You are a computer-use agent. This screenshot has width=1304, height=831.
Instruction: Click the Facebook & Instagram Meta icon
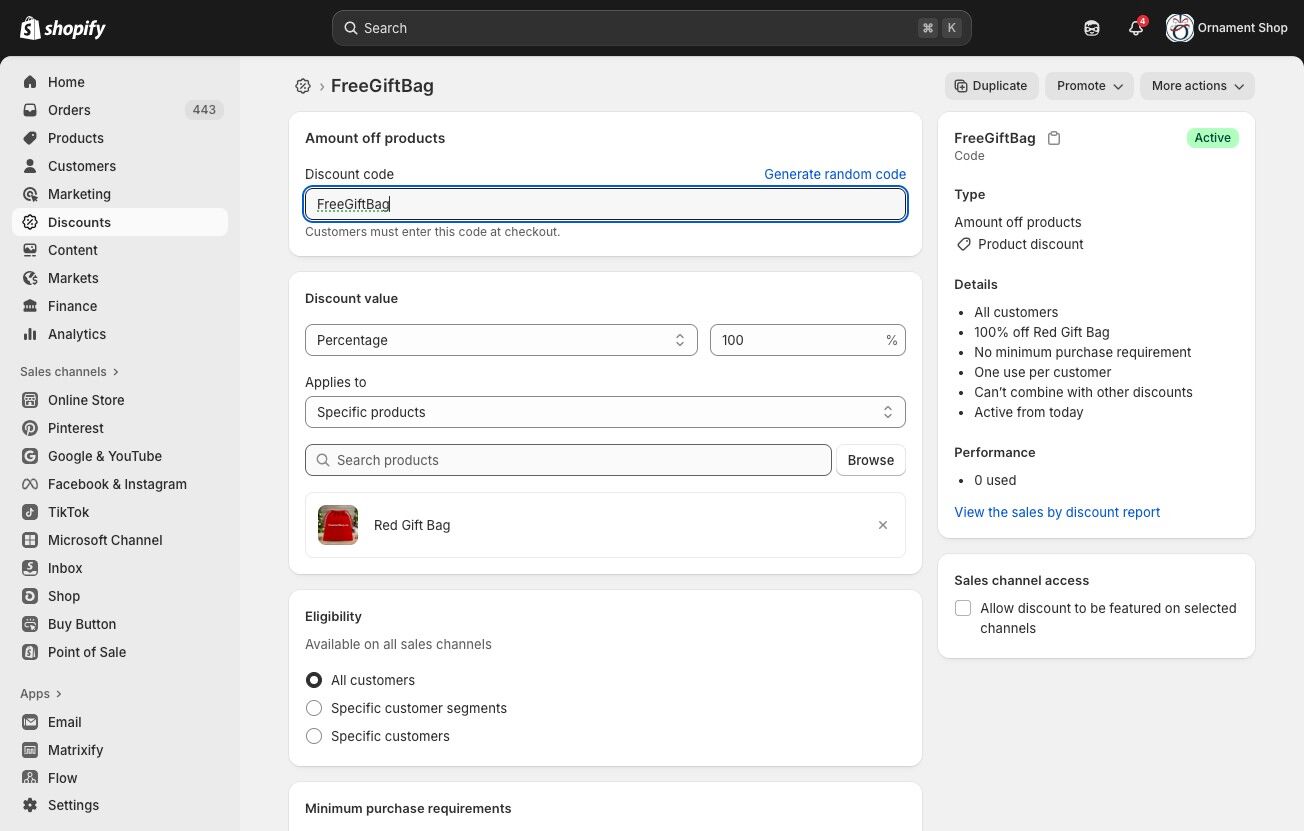click(30, 484)
